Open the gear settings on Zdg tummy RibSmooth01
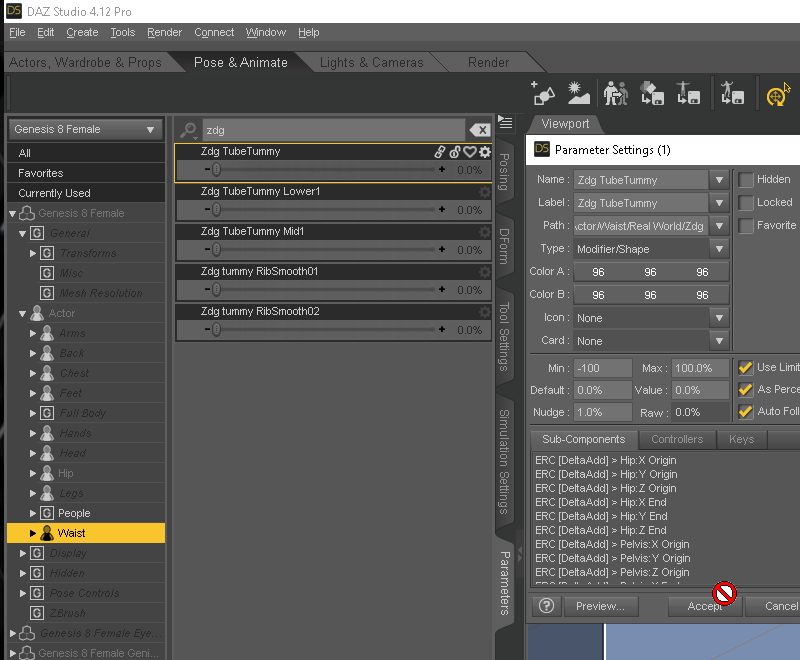Image resolution: width=800 pixels, height=660 pixels. (485, 271)
